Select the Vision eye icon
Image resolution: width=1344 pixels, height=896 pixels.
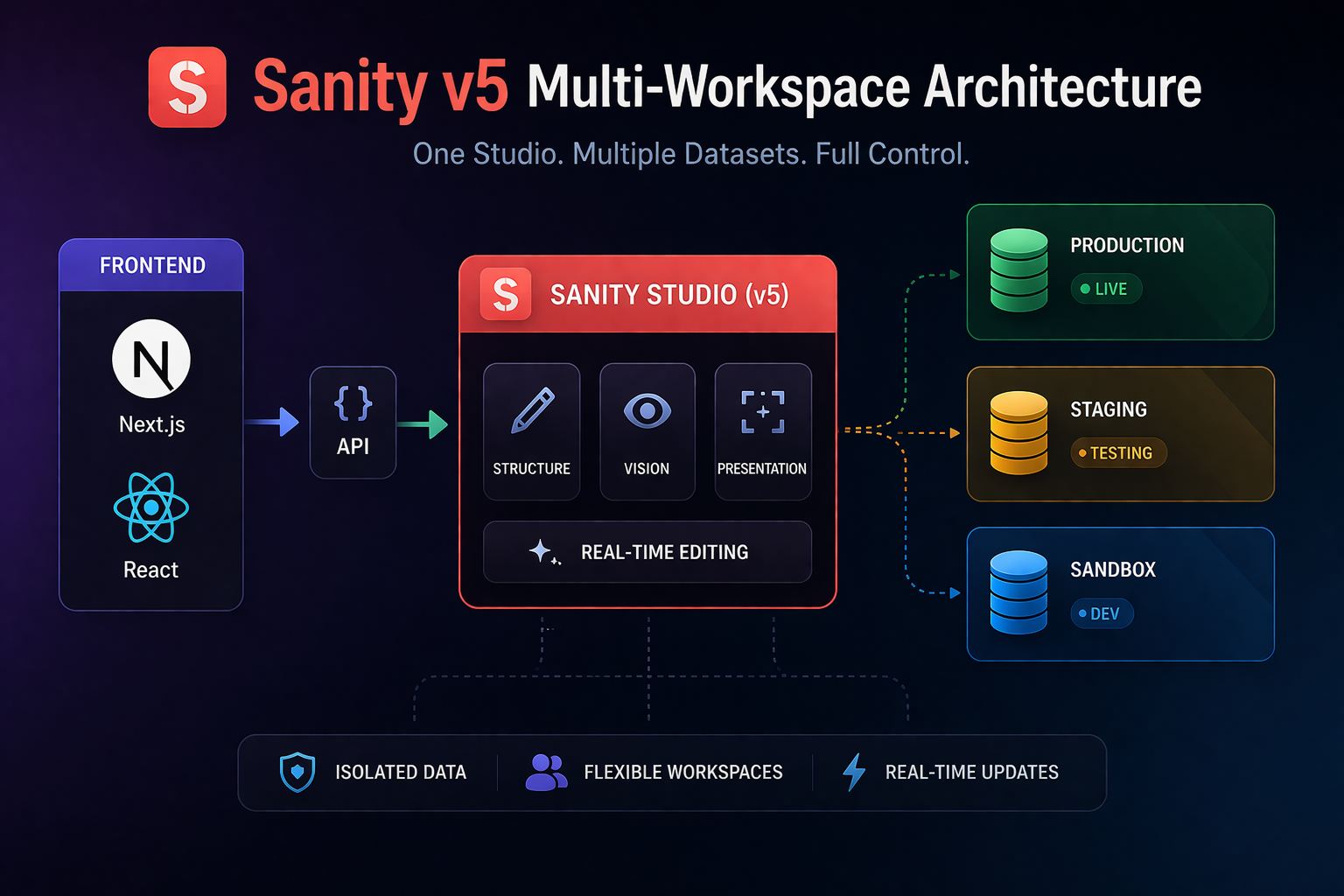(x=647, y=410)
